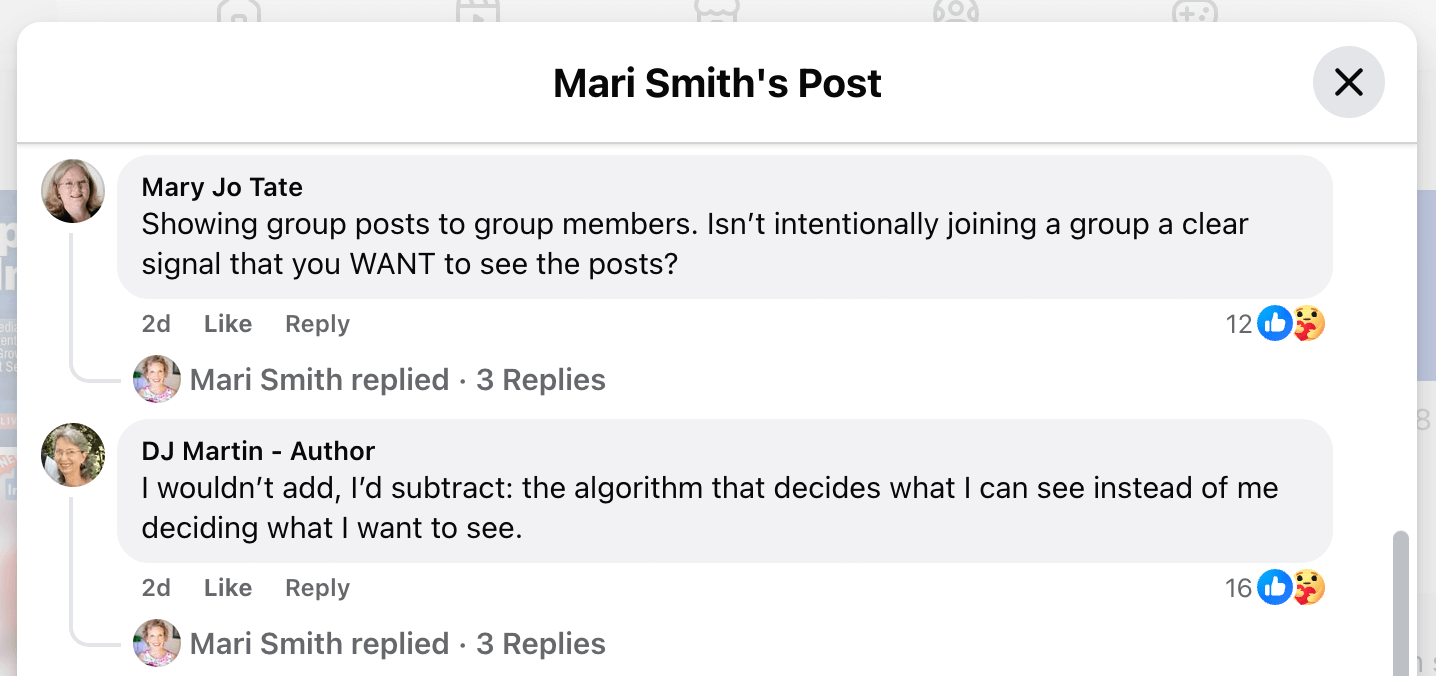The height and width of the screenshot is (676, 1436).
Task: Open Mary Jo Tate's profile picture
Action: tap(71, 190)
